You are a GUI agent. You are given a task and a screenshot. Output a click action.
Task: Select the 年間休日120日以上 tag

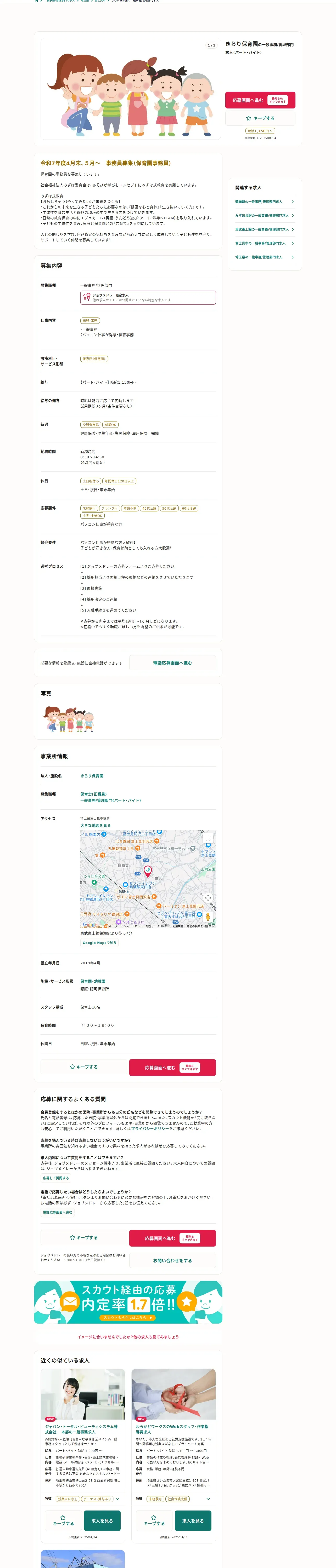pos(120,481)
